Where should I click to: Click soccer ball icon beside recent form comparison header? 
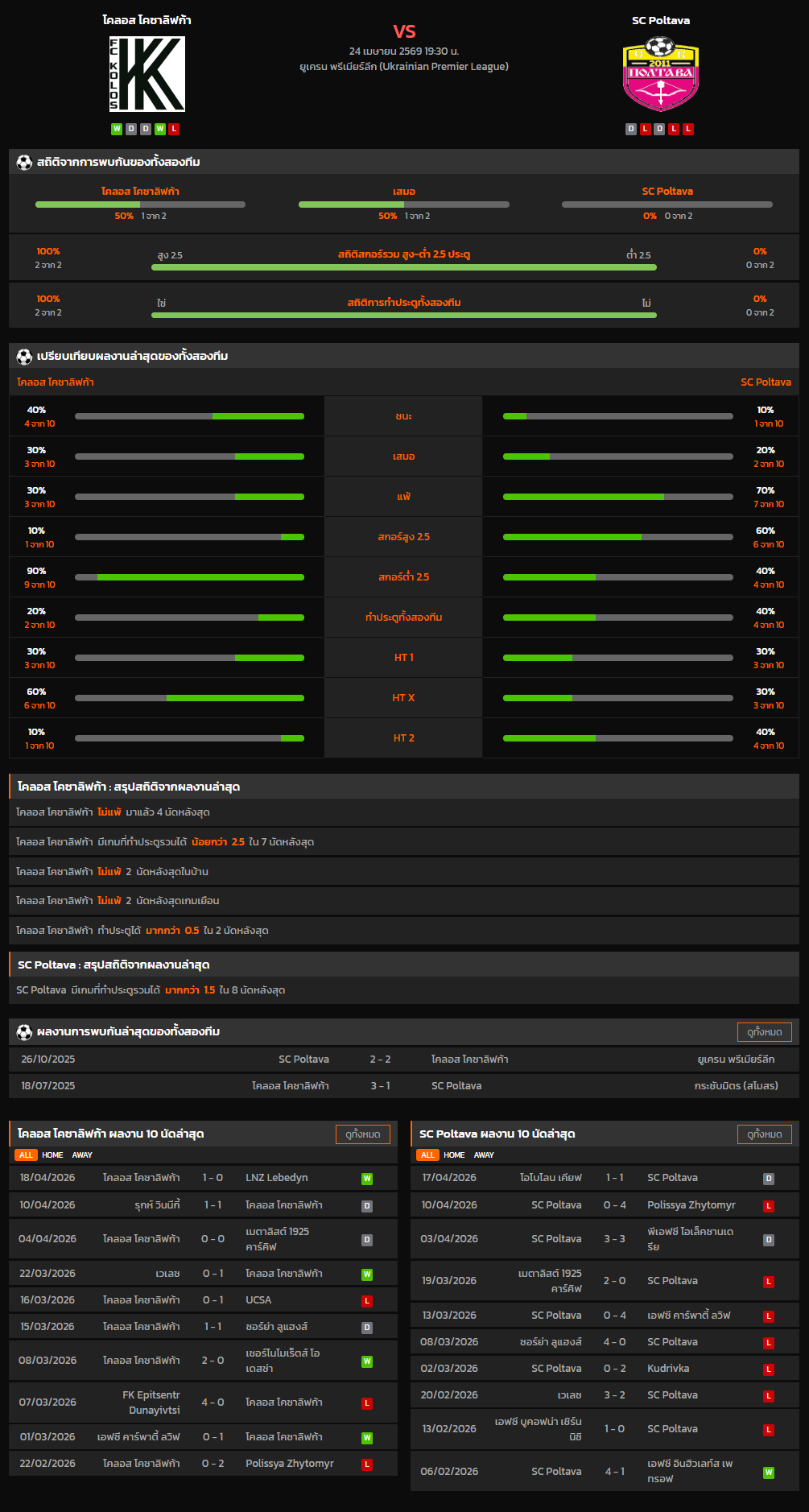(24, 356)
